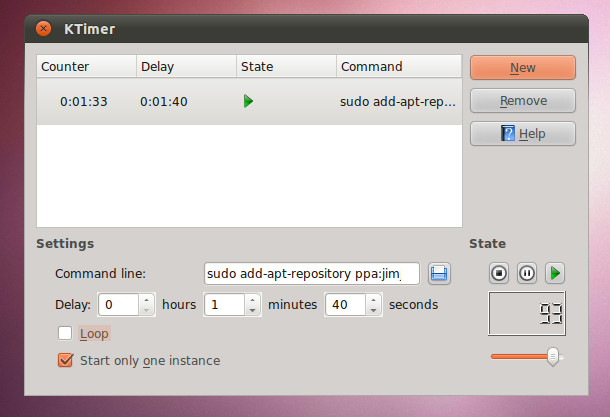The width and height of the screenshot is (610, 417).
Task: Click the Help button
Action: coord(523,133)
